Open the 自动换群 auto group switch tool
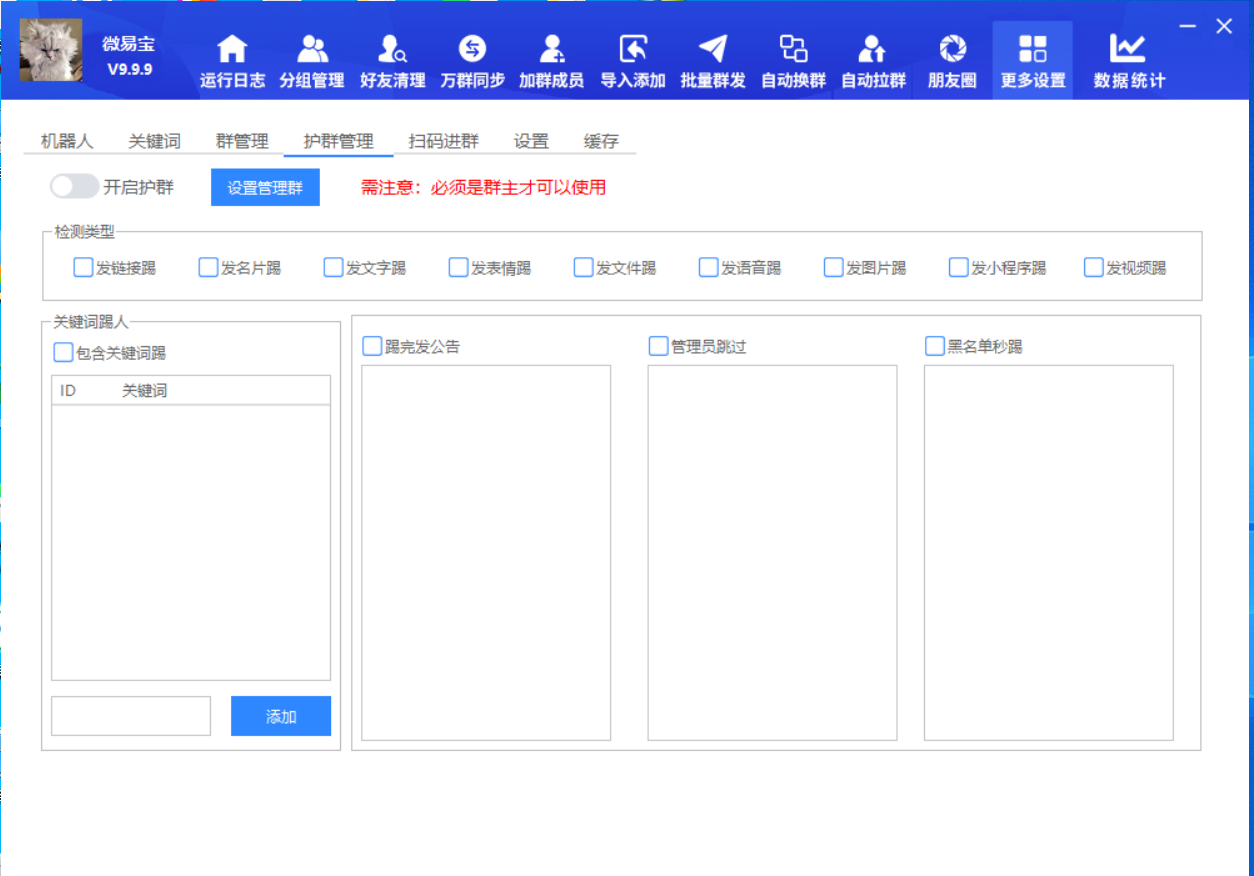The image size is (1254, 876). (792, 58)
